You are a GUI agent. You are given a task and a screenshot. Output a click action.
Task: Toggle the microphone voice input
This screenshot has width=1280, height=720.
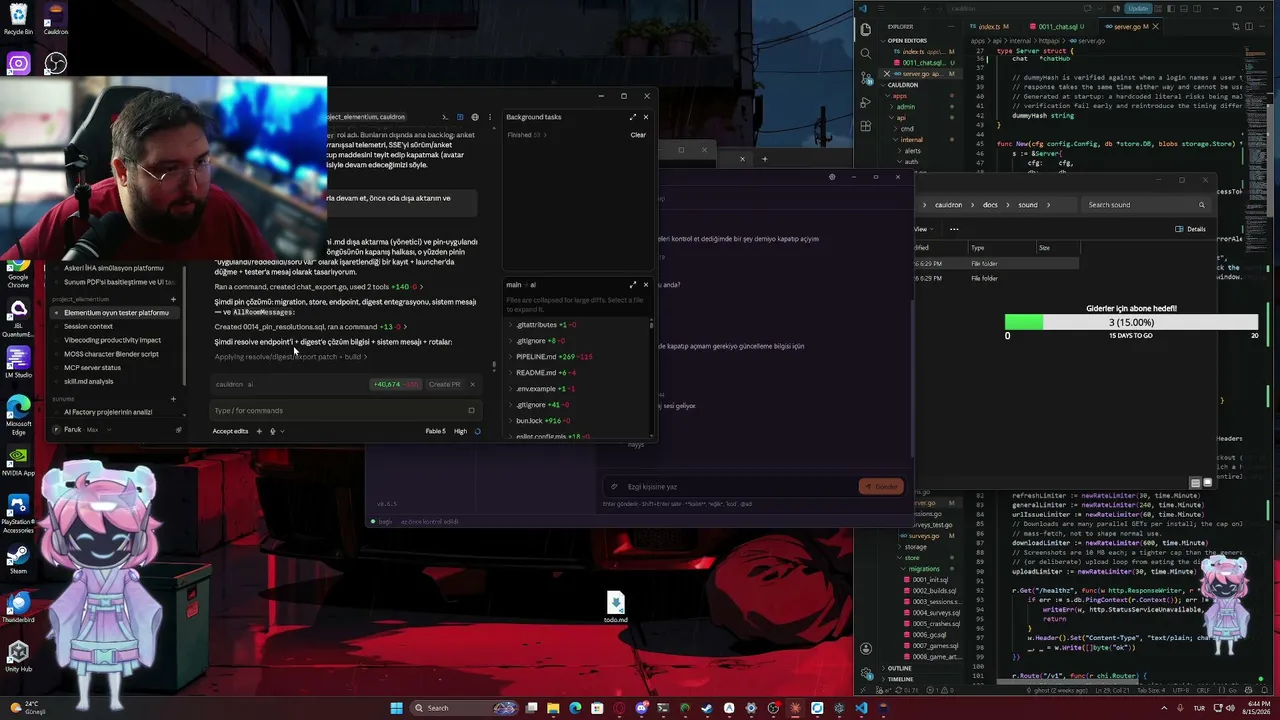[272, 431]
